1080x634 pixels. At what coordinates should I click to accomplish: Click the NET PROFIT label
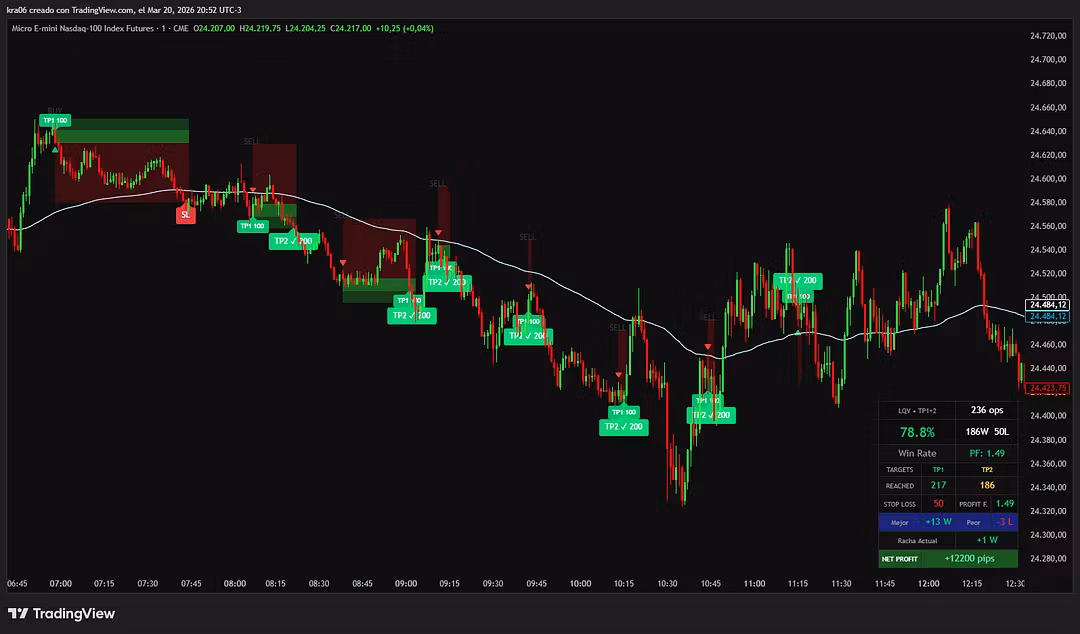[x=900, y=559]
